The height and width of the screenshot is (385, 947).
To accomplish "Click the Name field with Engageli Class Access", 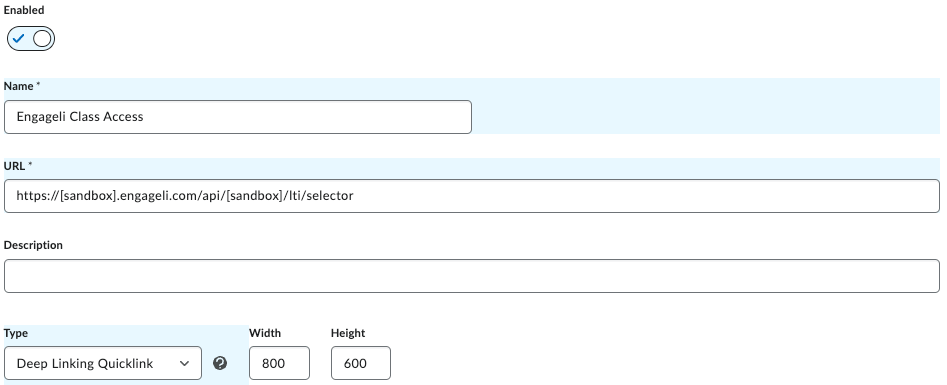I will [x=237, y=117].
